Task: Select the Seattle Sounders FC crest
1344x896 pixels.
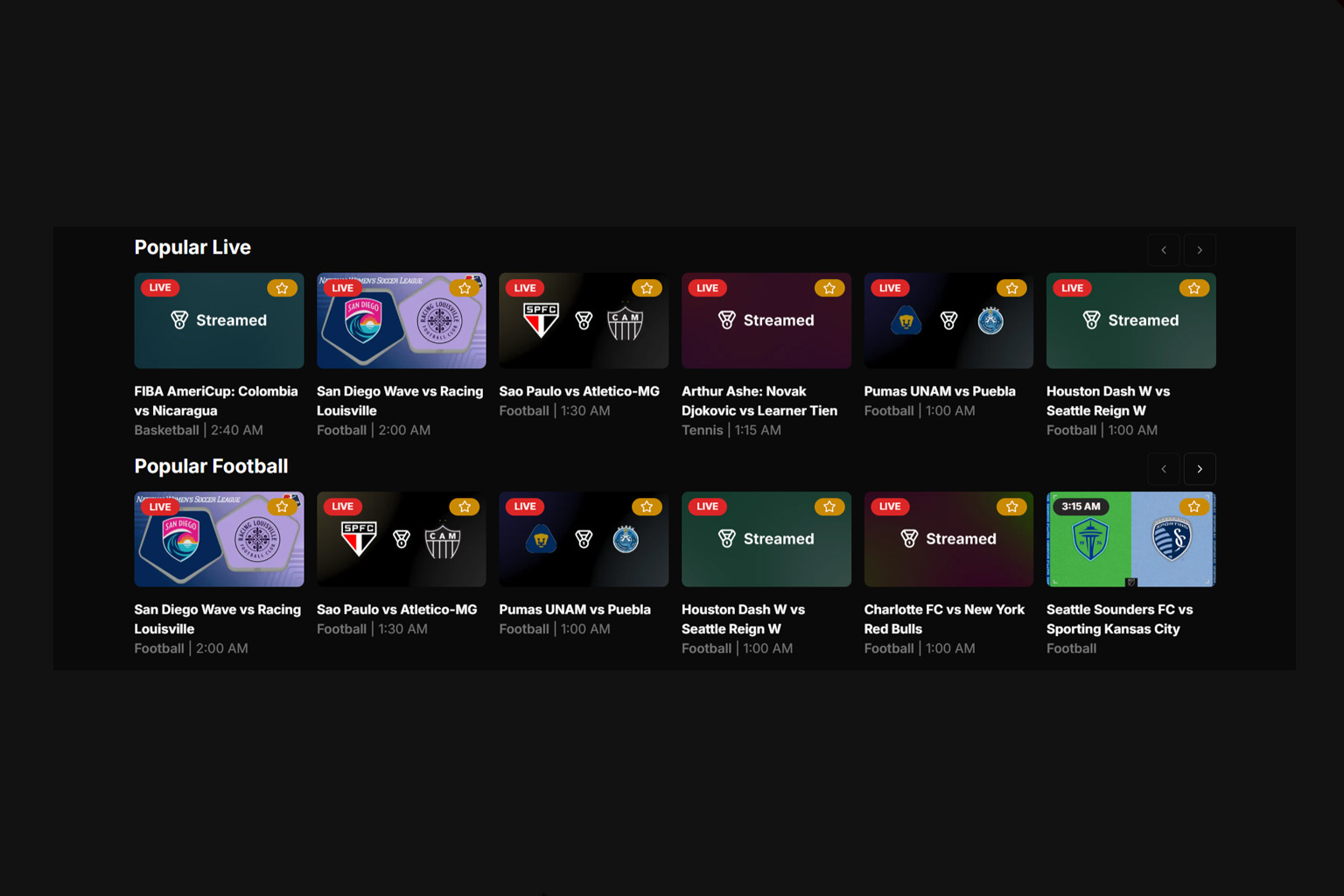Action: [x=1089, y=539]
